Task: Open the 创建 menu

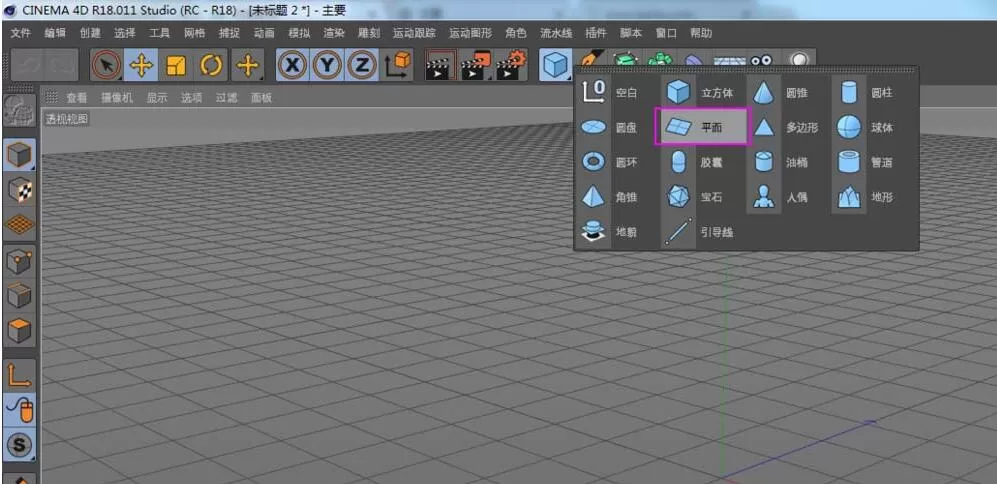Action: tap(90, 33)
